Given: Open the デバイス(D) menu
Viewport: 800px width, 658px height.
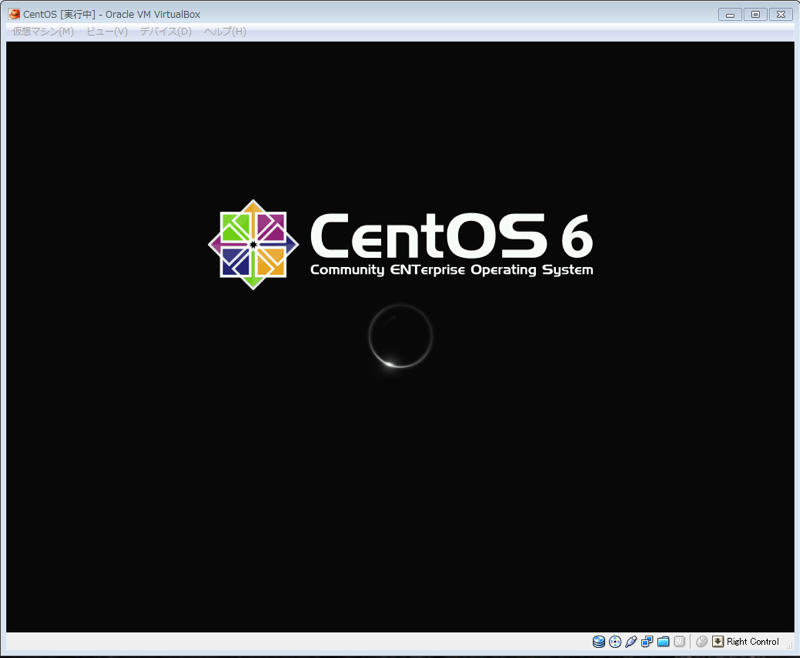Looking at the screenshot, I should [166, 32].
